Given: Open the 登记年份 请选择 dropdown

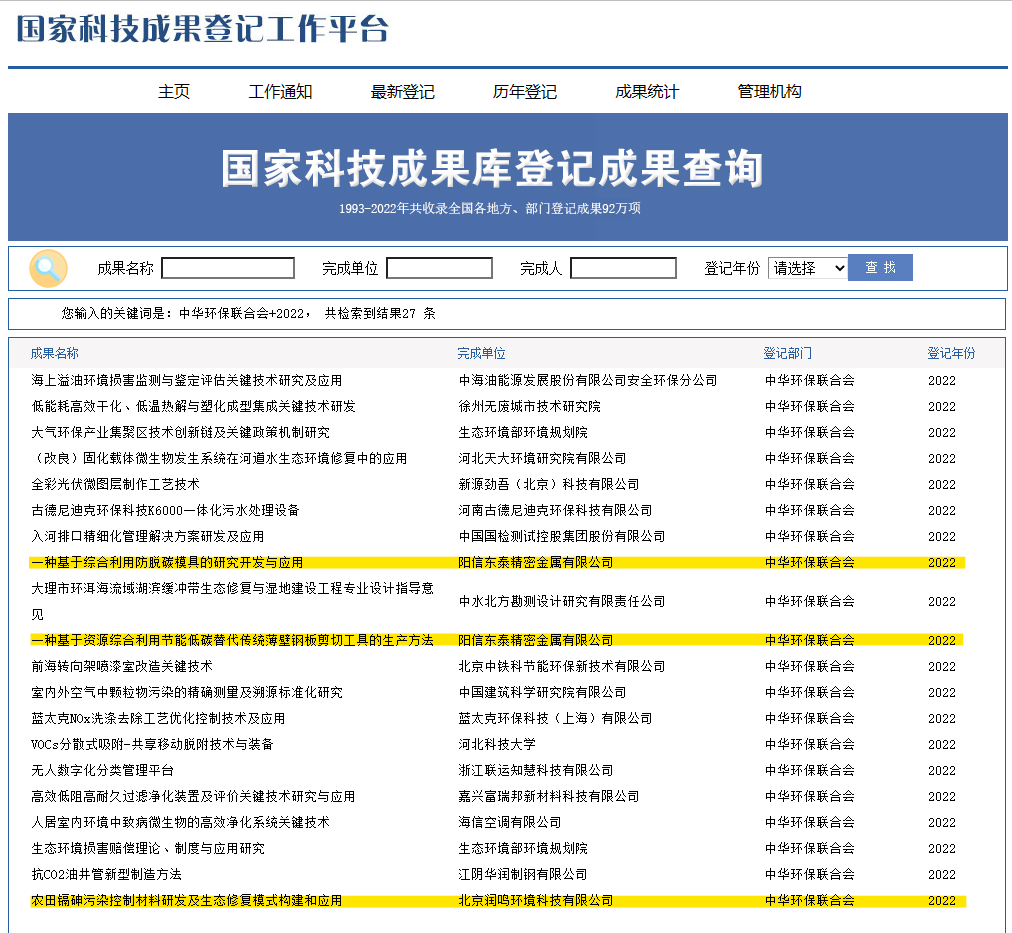Looking at the screenshot, I should (x=807, y=268).
